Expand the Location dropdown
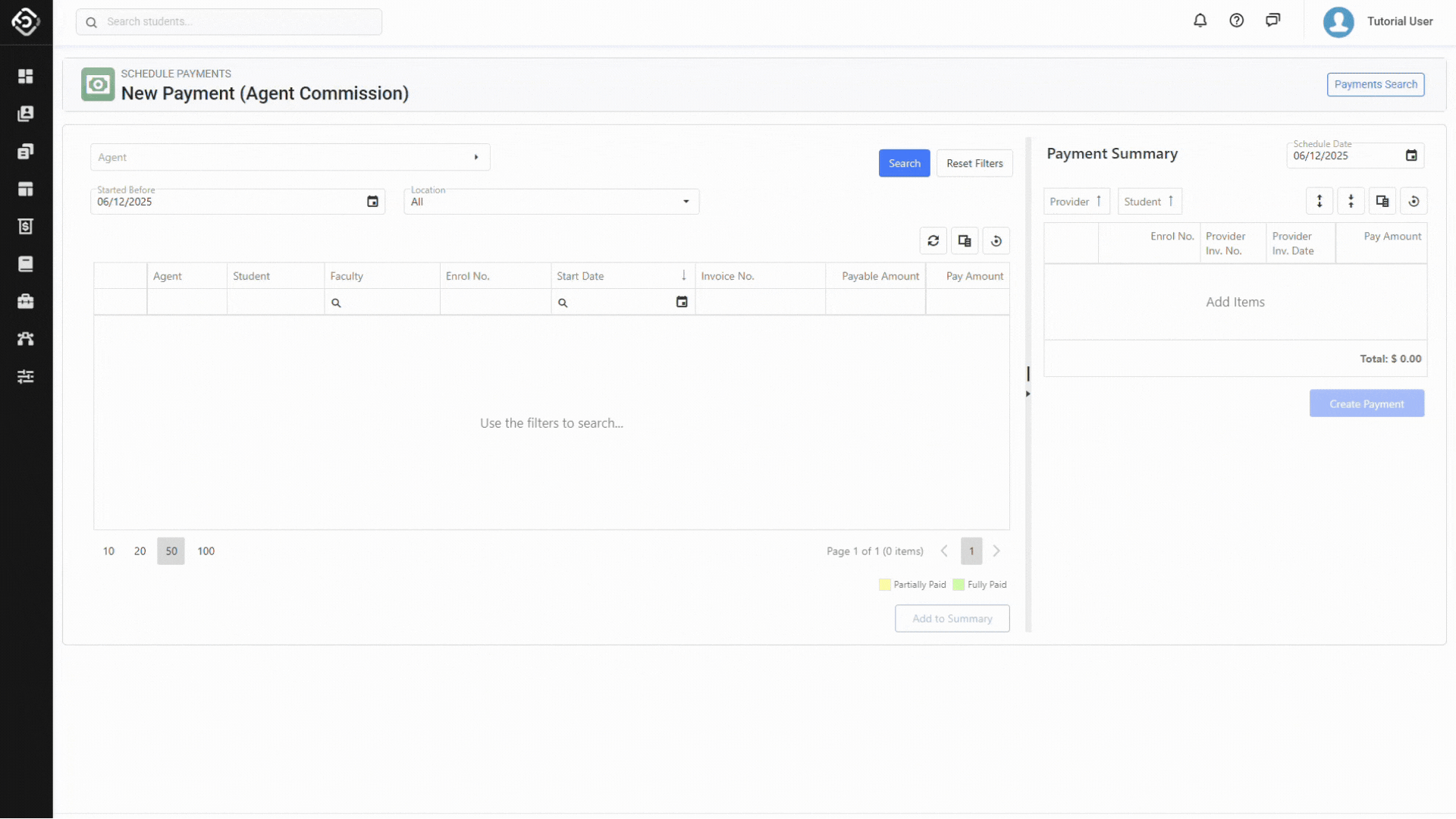 tap(686, 202)
